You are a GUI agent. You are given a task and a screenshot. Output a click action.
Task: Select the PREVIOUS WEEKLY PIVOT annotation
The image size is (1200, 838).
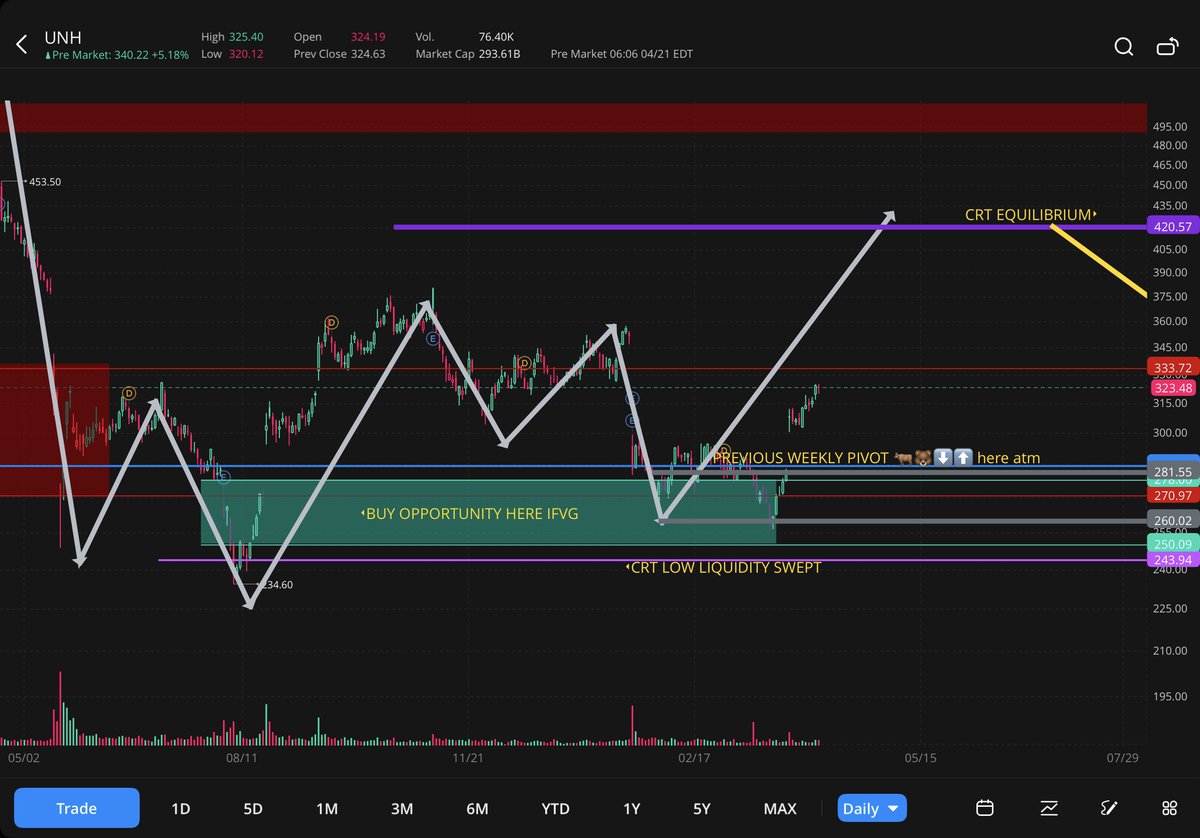pos(876,458)
